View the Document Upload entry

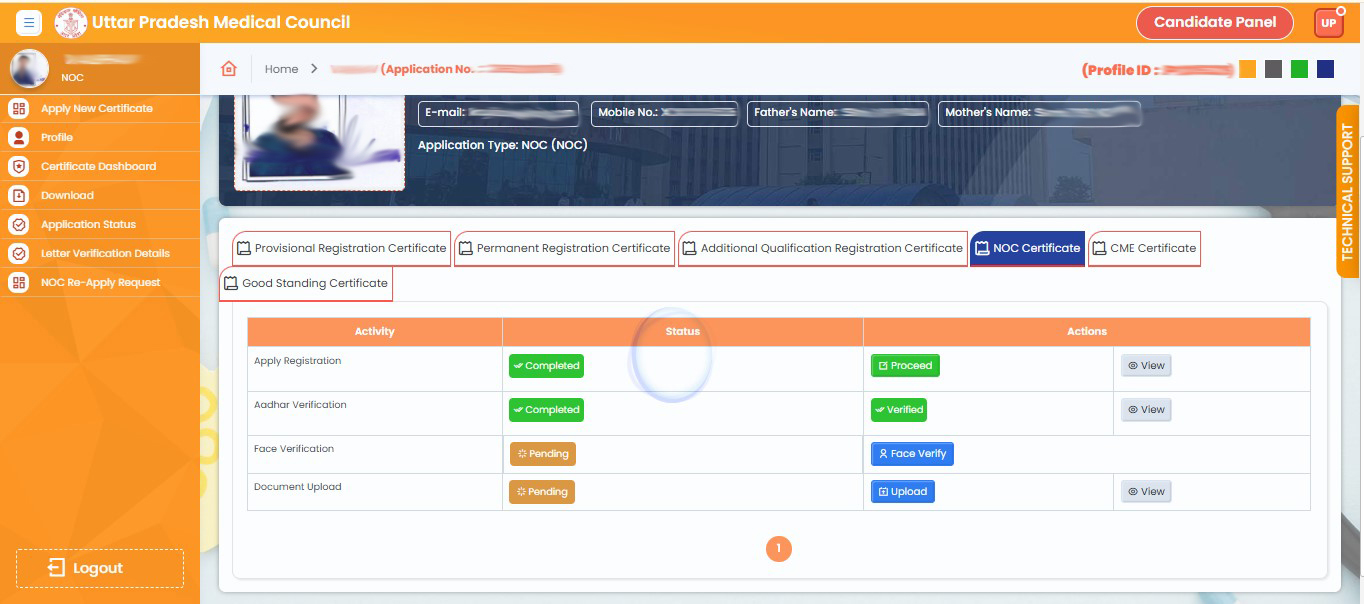coord(1145,492)
